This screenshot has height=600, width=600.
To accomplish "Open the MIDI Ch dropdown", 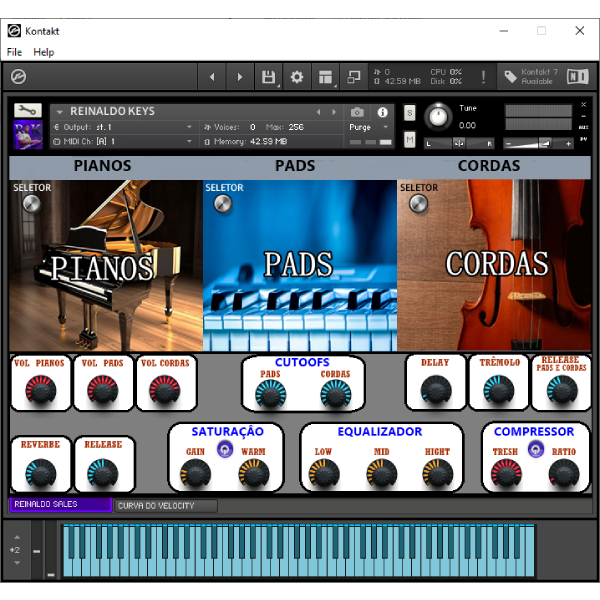I will pos(123,142).
